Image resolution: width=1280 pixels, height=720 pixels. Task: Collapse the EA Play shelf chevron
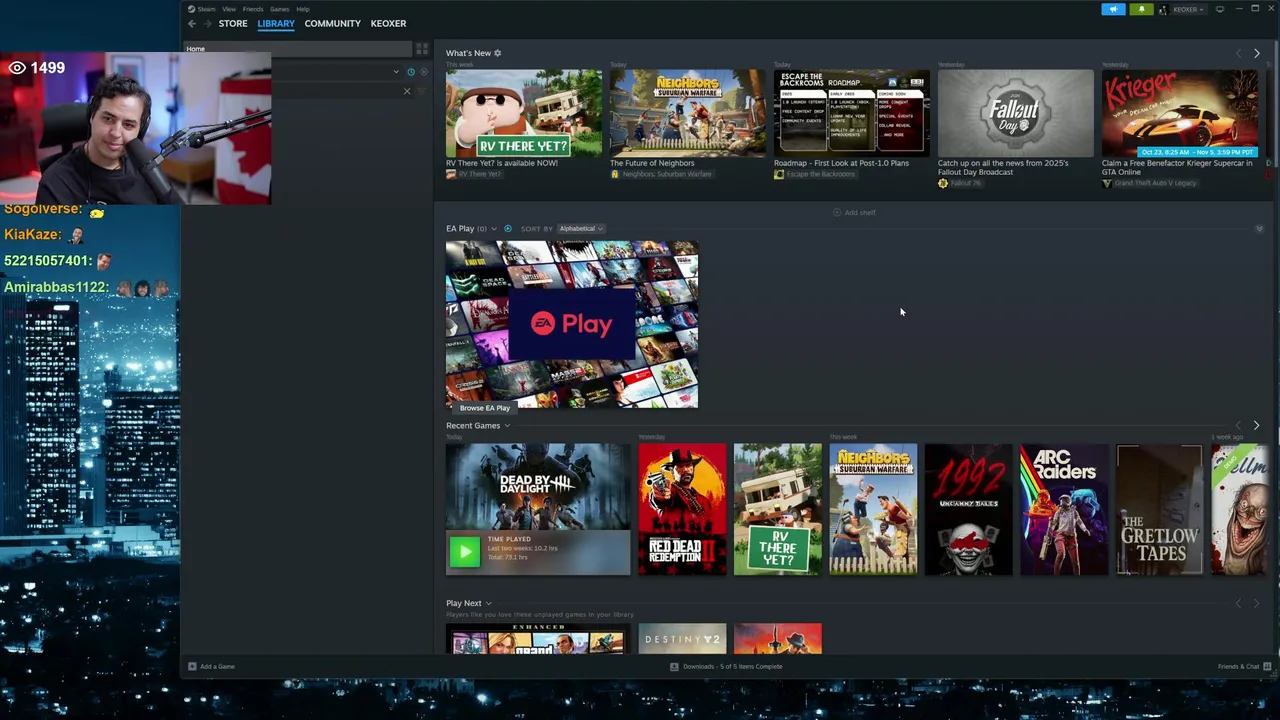pos(1259,229)
